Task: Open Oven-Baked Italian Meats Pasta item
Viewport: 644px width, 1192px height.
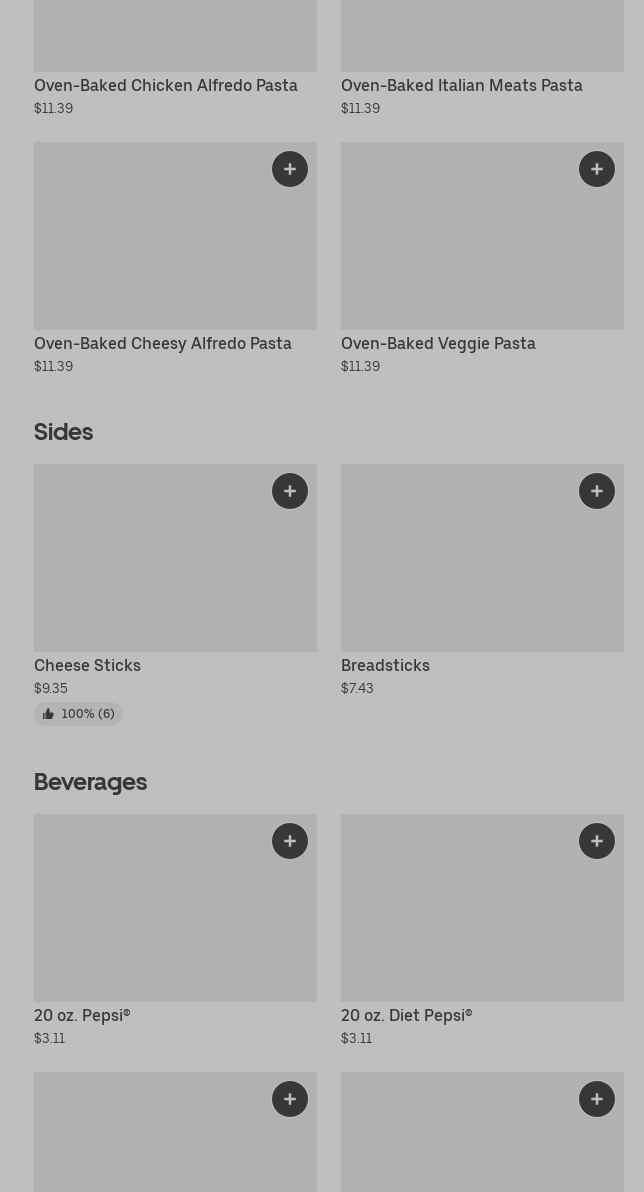Action: point(462,86)
